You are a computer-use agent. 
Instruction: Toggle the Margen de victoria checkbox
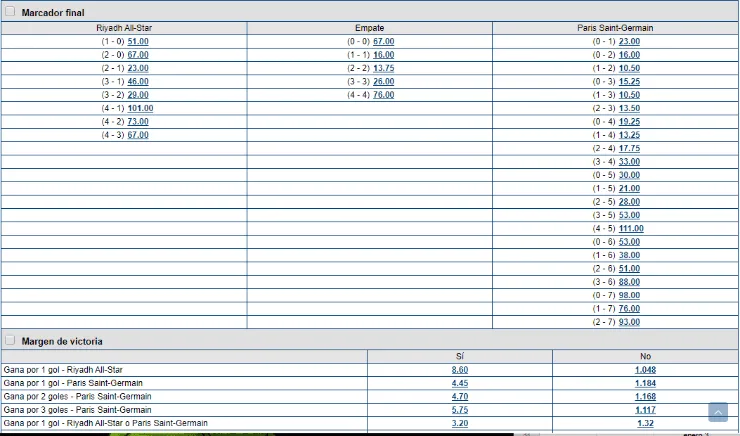coord(10,341)
